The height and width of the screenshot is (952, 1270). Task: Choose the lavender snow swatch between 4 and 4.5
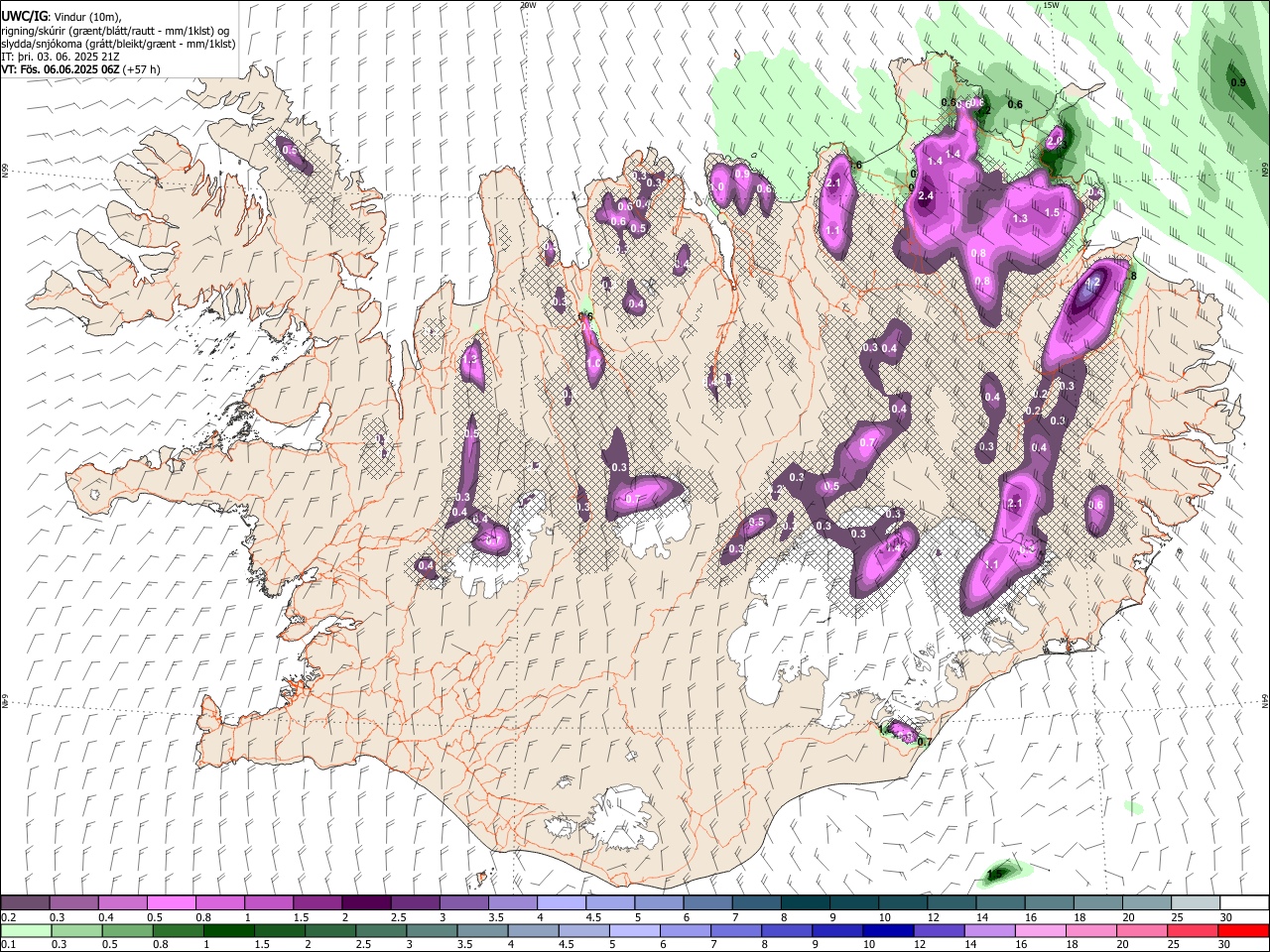(x=562, y=903)
